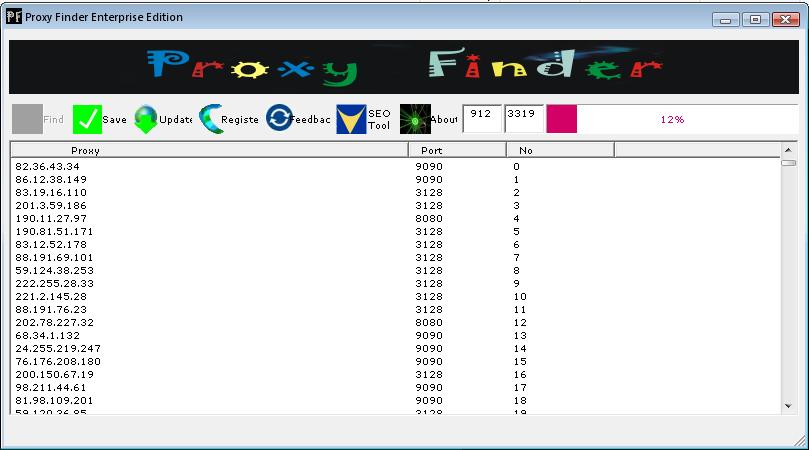Click port 8080 in row number 4
Viewport: 809px width, 450px height.
[429, 218]
